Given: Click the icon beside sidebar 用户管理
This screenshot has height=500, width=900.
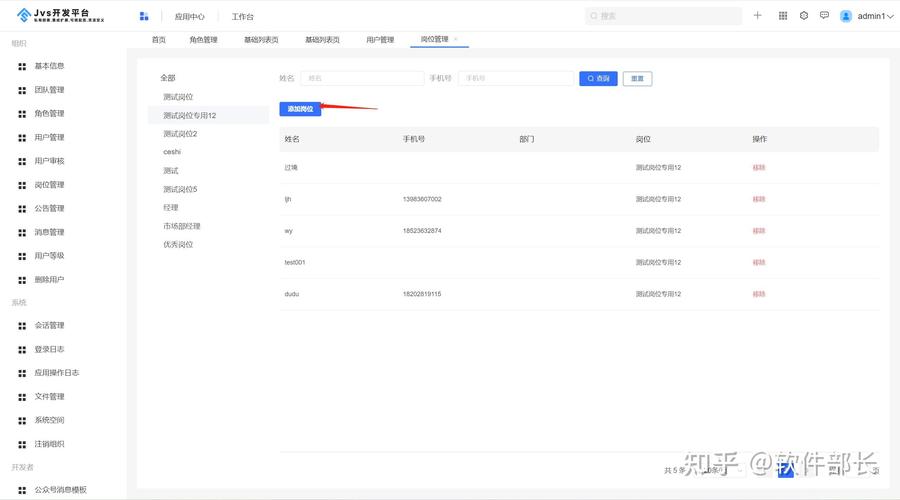Looking at the screenshot, I should [x=22, y=138].
